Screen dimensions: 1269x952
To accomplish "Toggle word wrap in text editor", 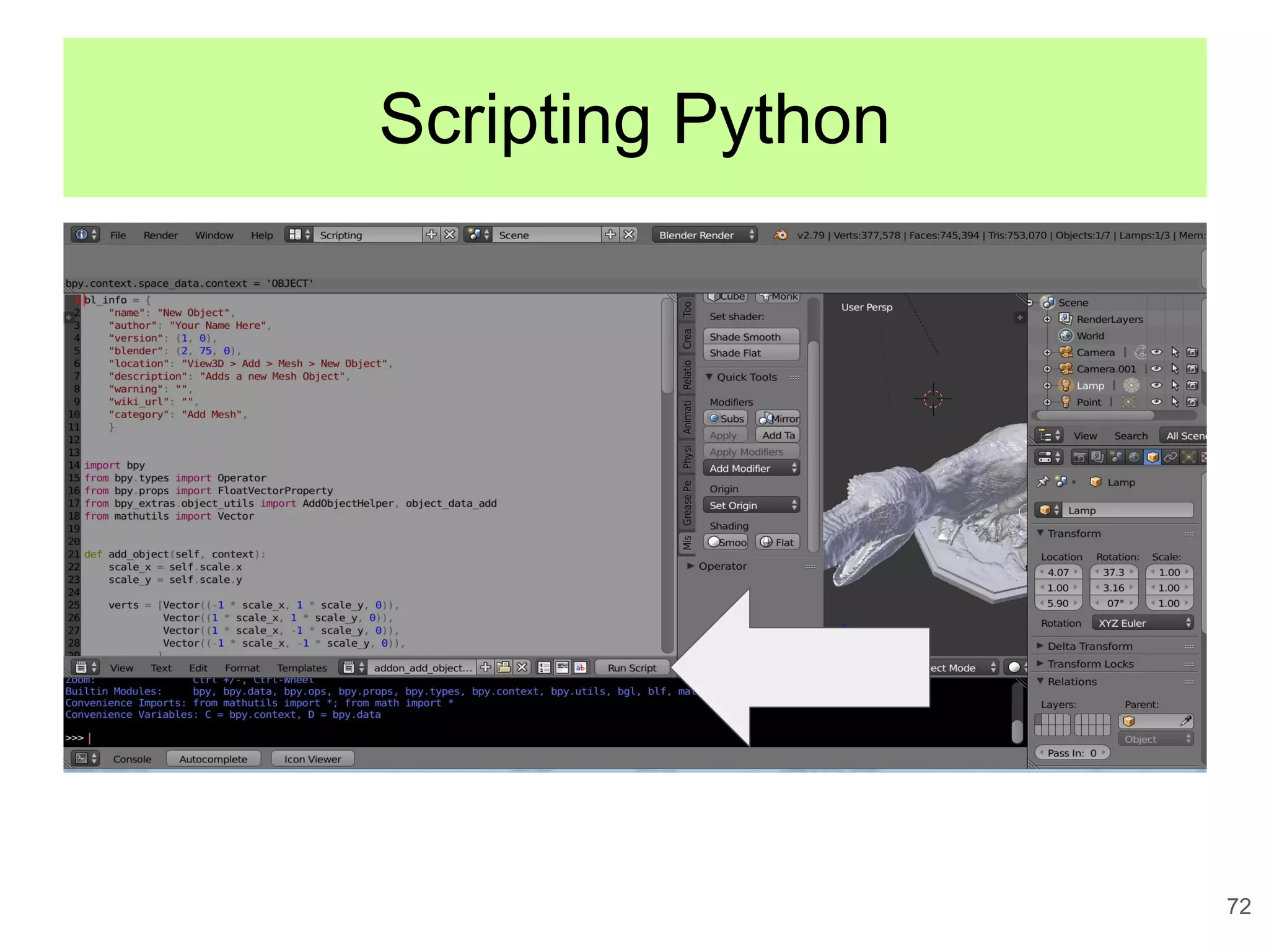I will click(x=562, y=667).
